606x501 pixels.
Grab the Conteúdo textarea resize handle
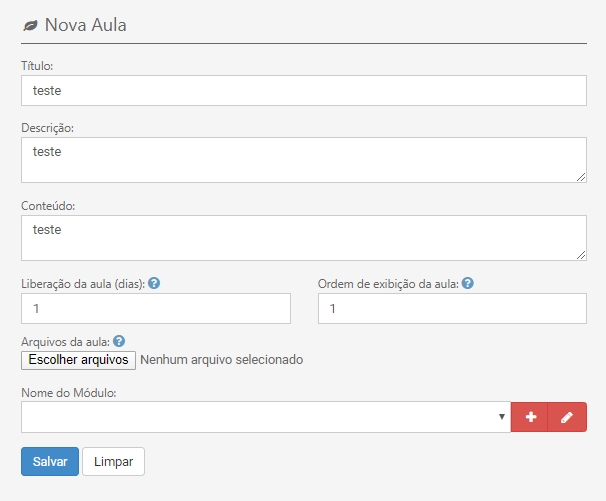pos(580,255)
